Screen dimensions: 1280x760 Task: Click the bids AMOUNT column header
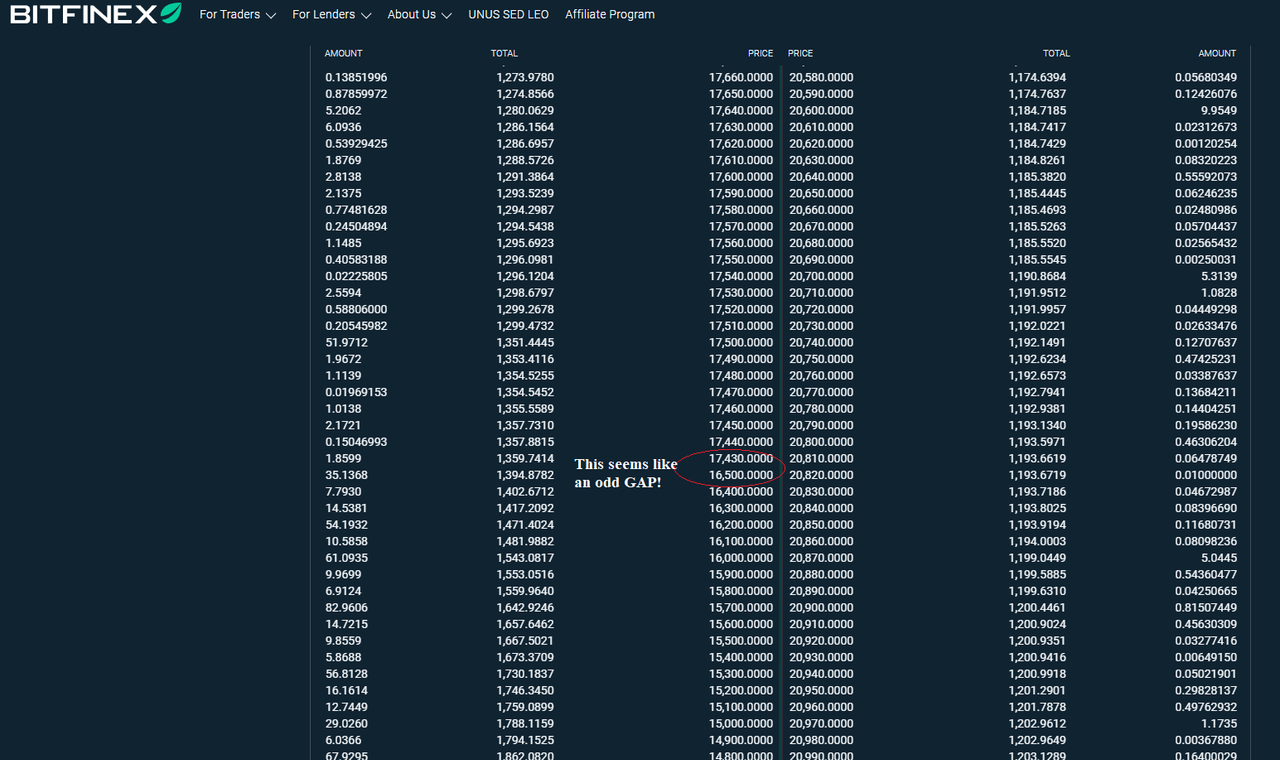[344, 53]
